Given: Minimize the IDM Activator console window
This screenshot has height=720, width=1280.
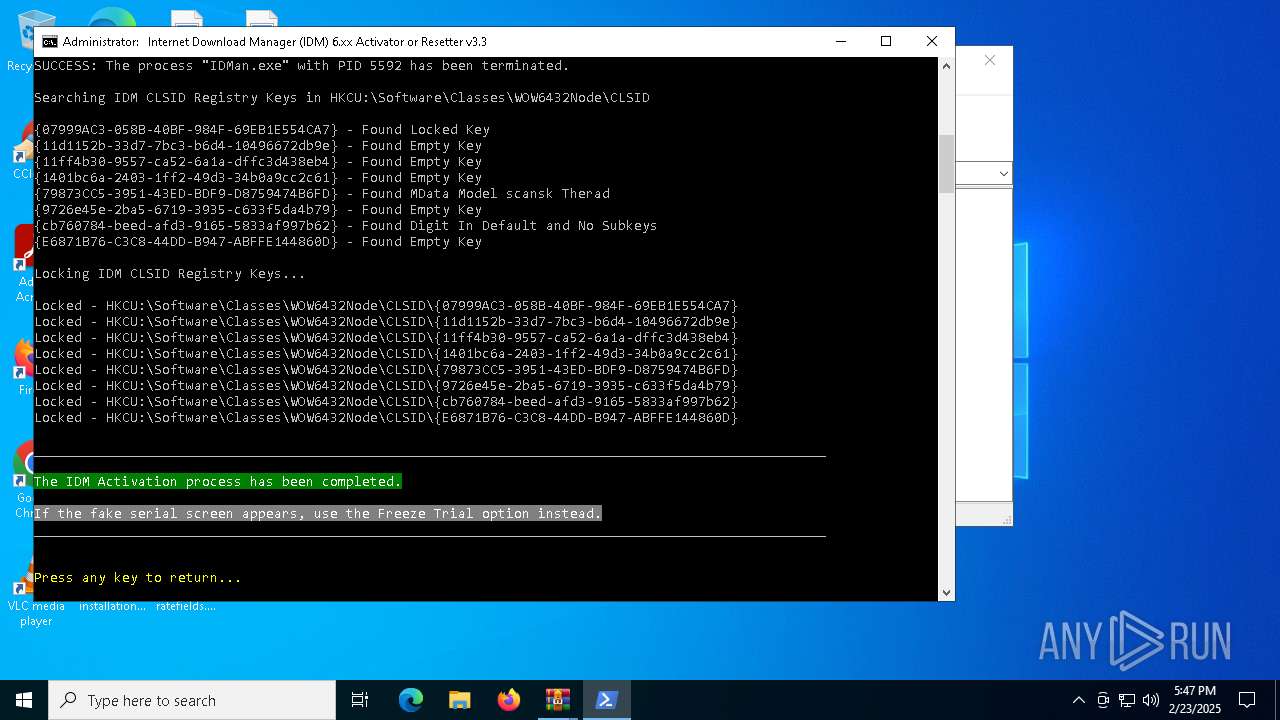Looking at the screenshot, I should [x=840, y=41].
